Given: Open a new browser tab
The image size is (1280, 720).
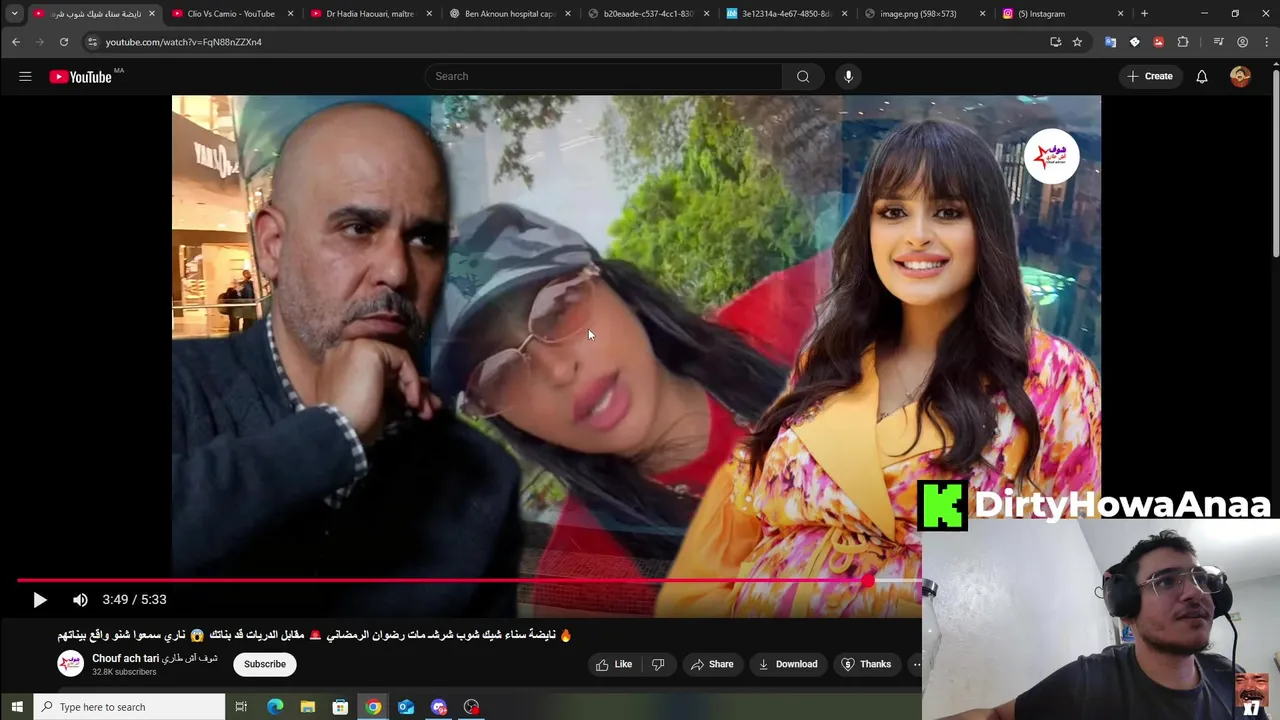Looking at the screenshot, I should (x=1144, y=14).
